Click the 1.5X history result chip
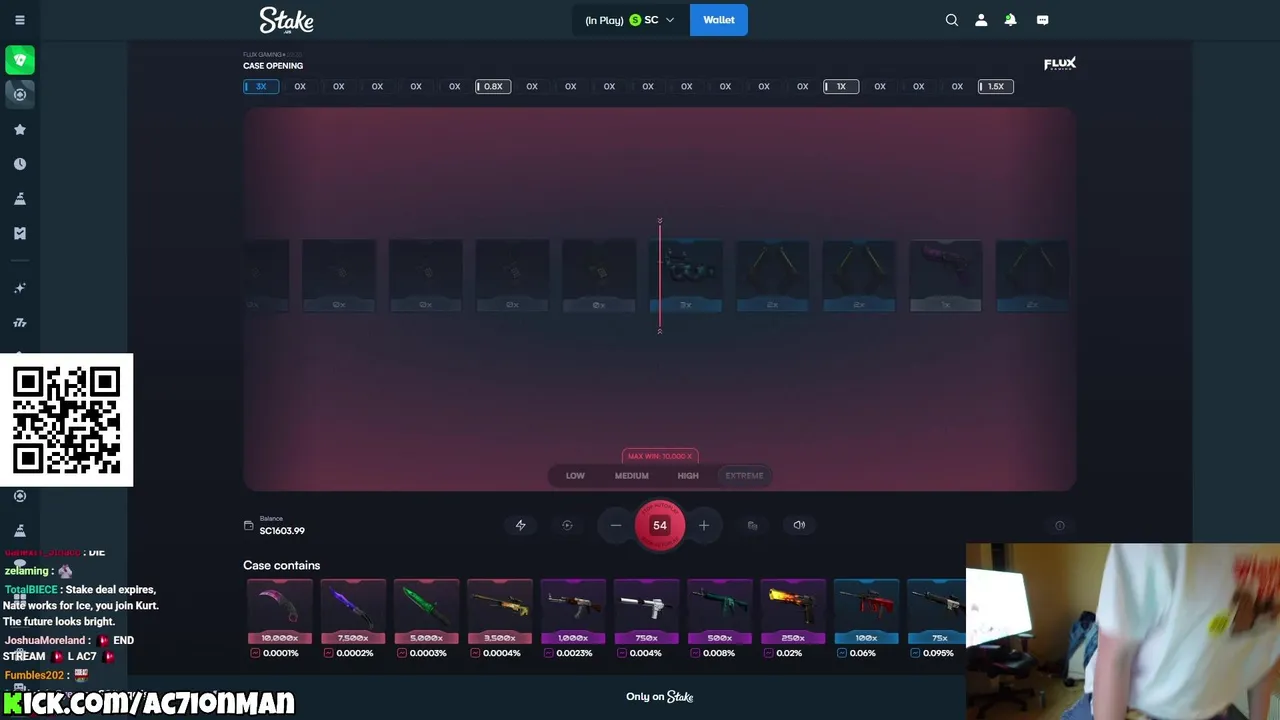This screenshot has width=1280, height=720. [x=995, y=87]
